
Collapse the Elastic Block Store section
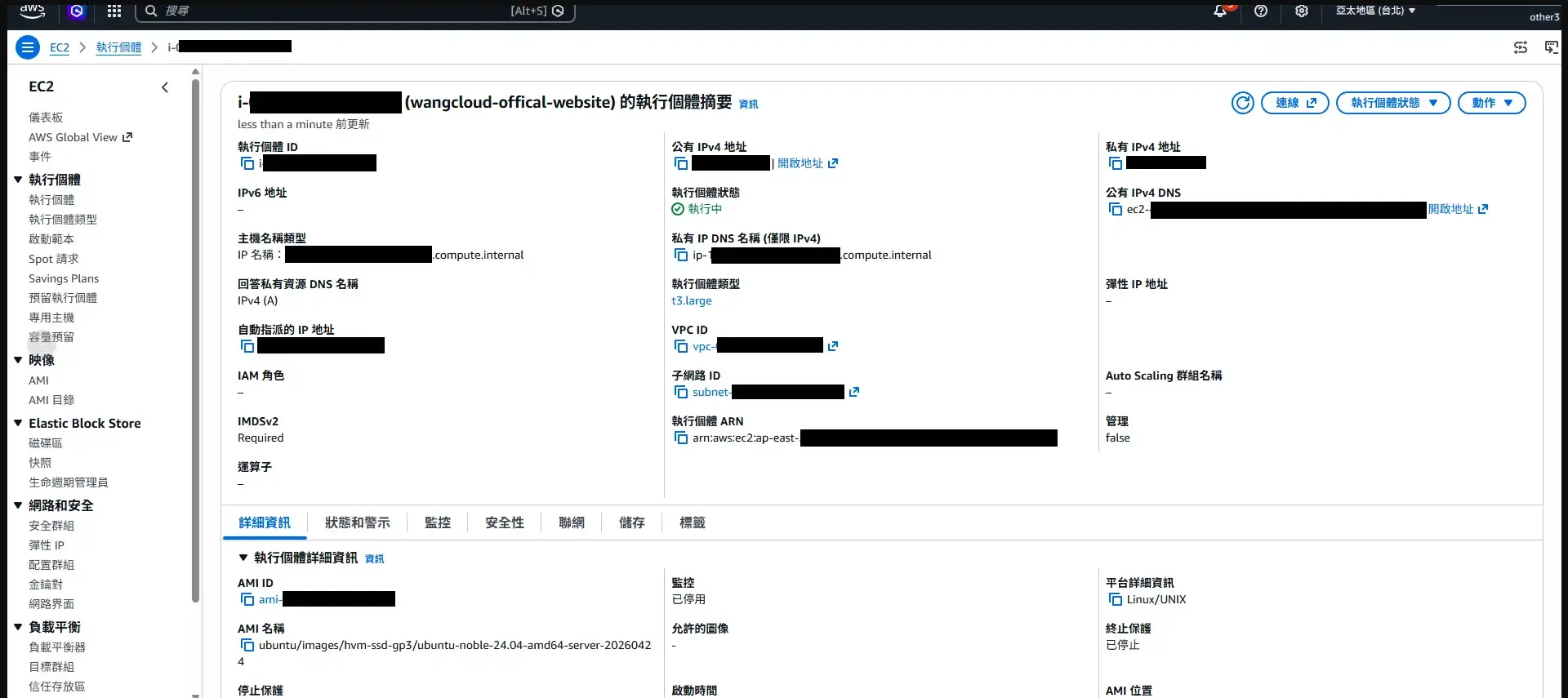(x=18, y=423)
